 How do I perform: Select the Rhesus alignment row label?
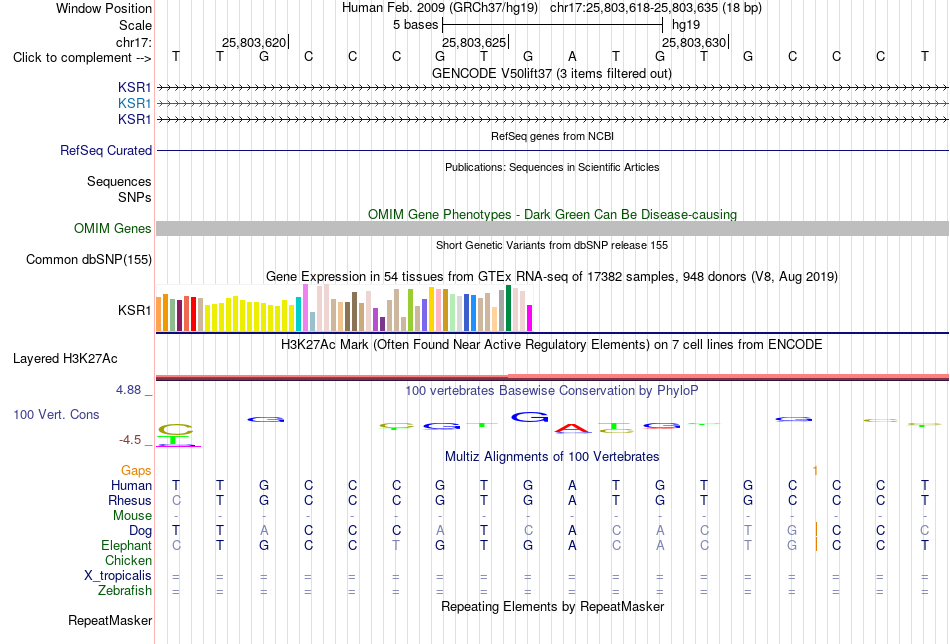[130, 500]
